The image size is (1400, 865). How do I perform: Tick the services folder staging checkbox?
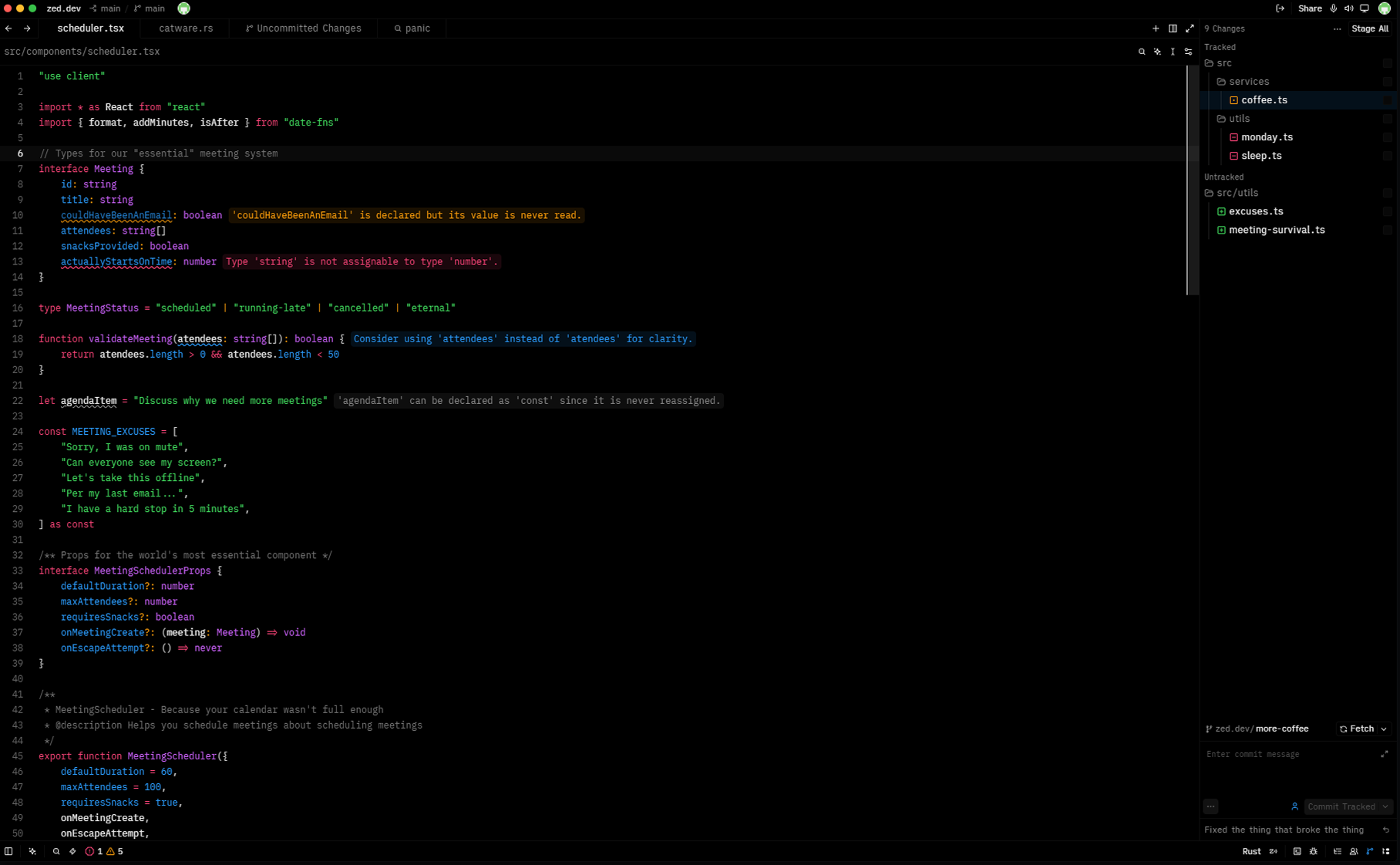[x=1388, y=82]
